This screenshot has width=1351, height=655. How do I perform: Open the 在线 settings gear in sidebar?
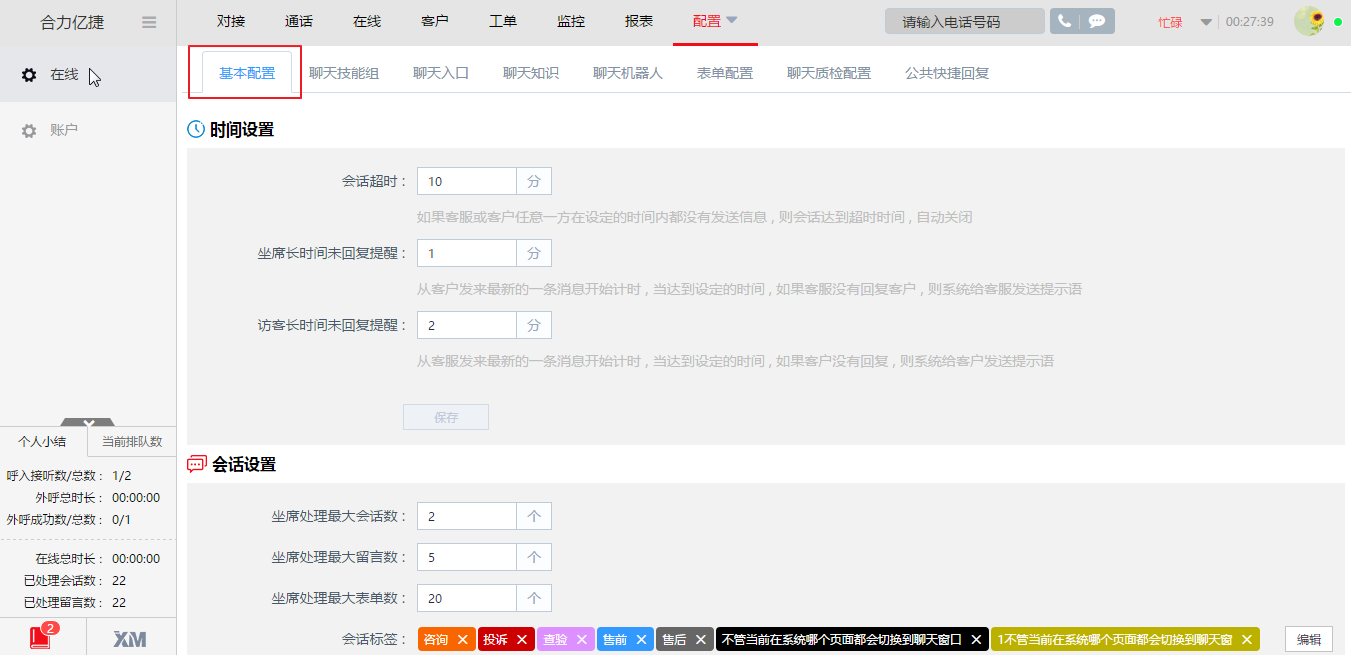(28, 73)
